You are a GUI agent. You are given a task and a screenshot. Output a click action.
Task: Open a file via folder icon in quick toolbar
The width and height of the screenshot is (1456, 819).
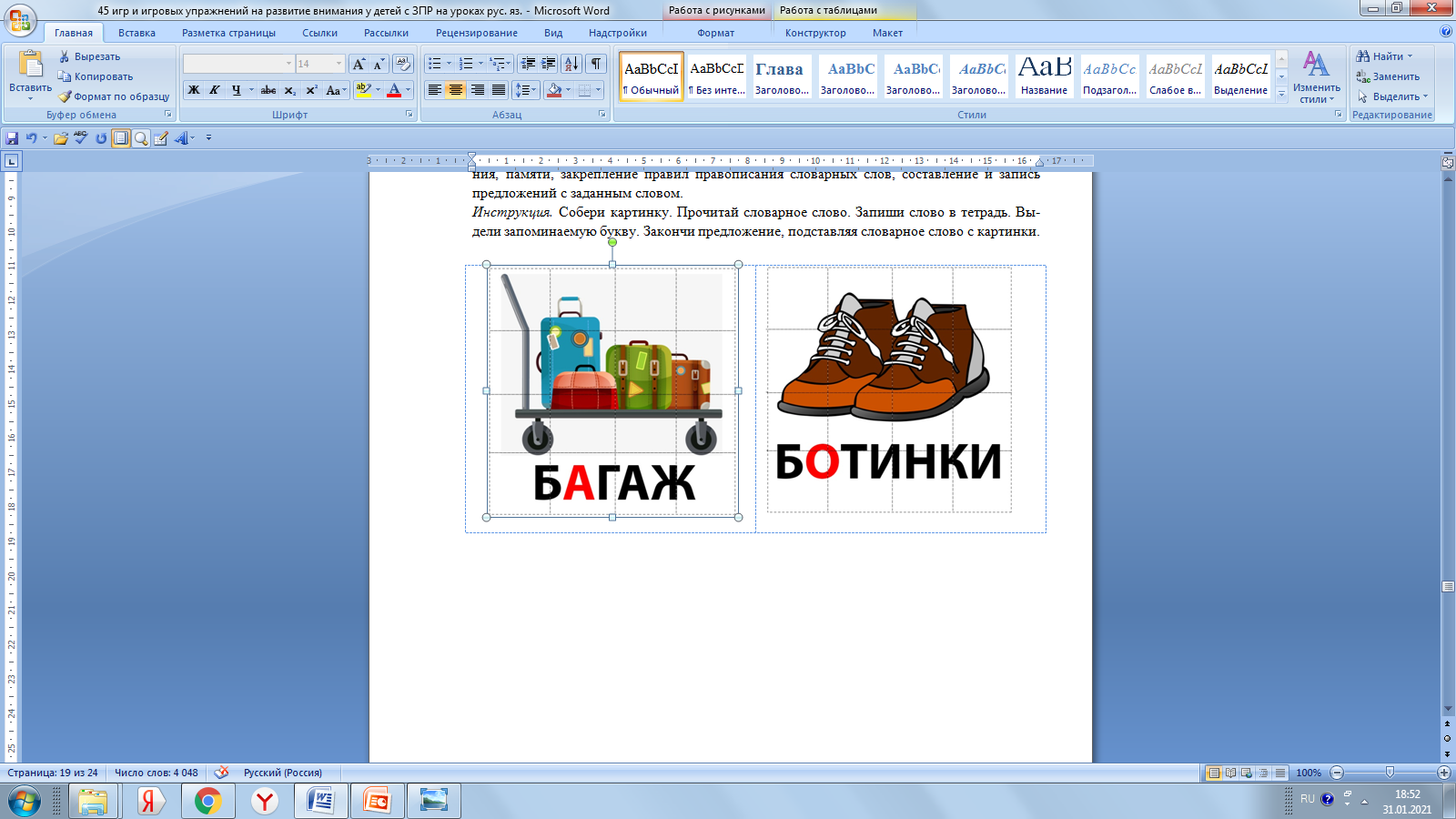coord(61,138)
